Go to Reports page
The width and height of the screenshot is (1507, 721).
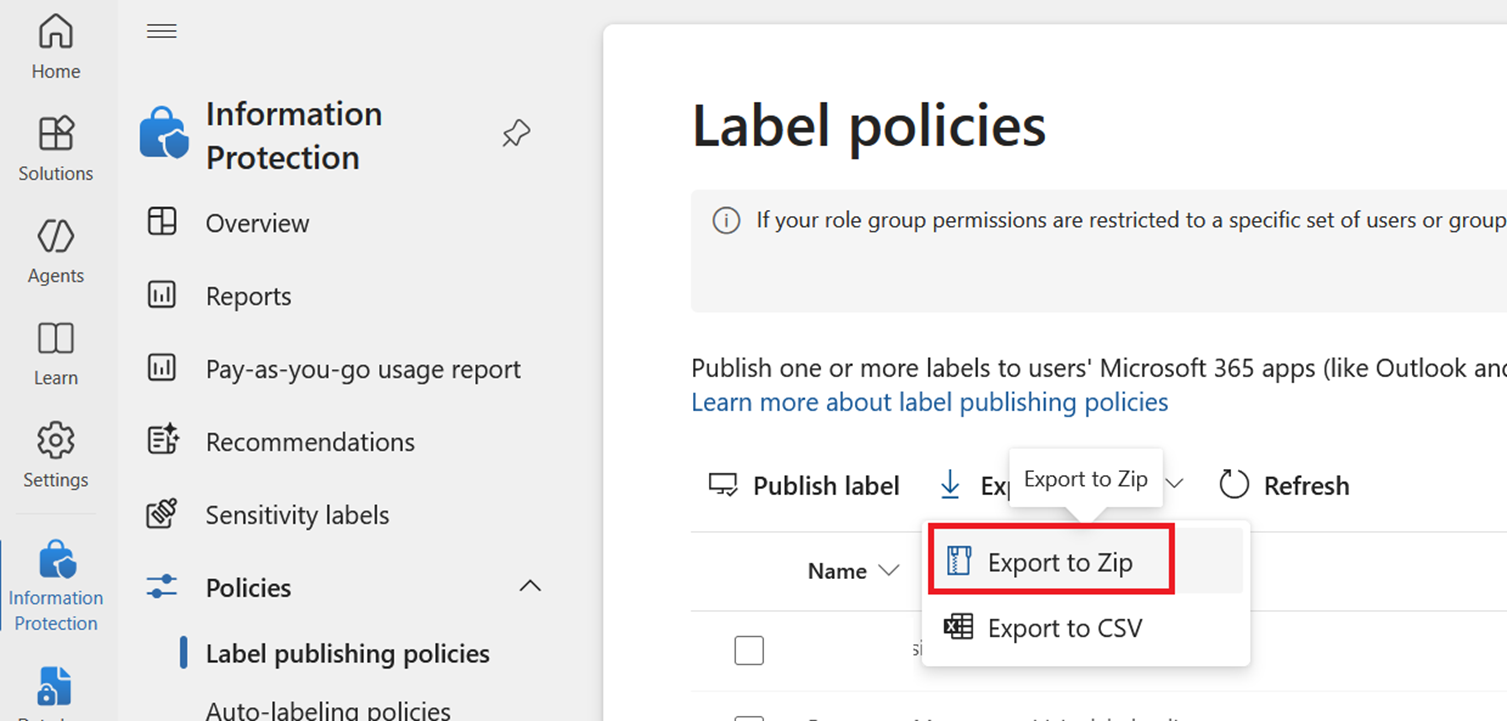[x=248, y=296]
